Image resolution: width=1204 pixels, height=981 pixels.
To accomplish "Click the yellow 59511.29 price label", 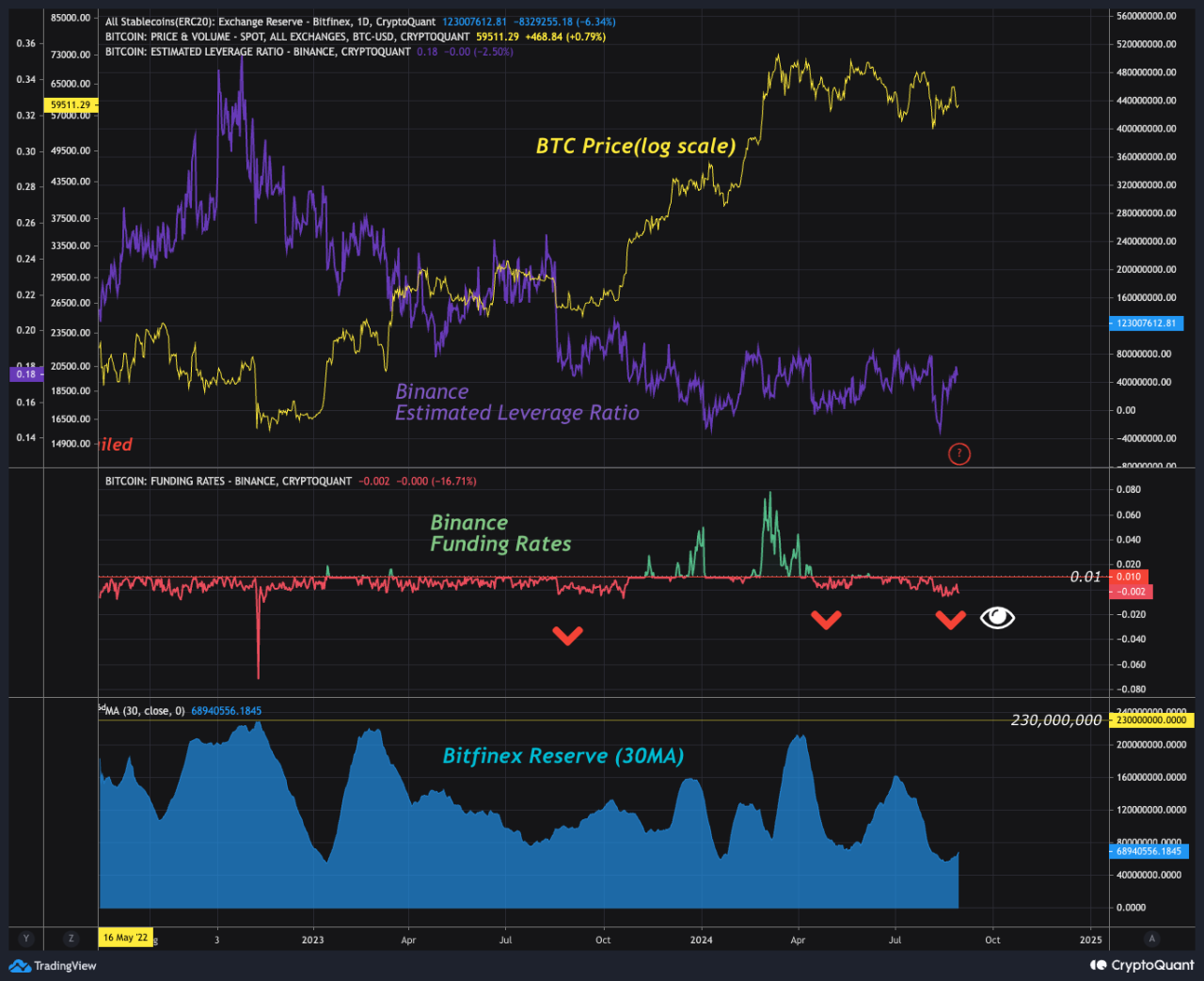I will tap(71, 105).
